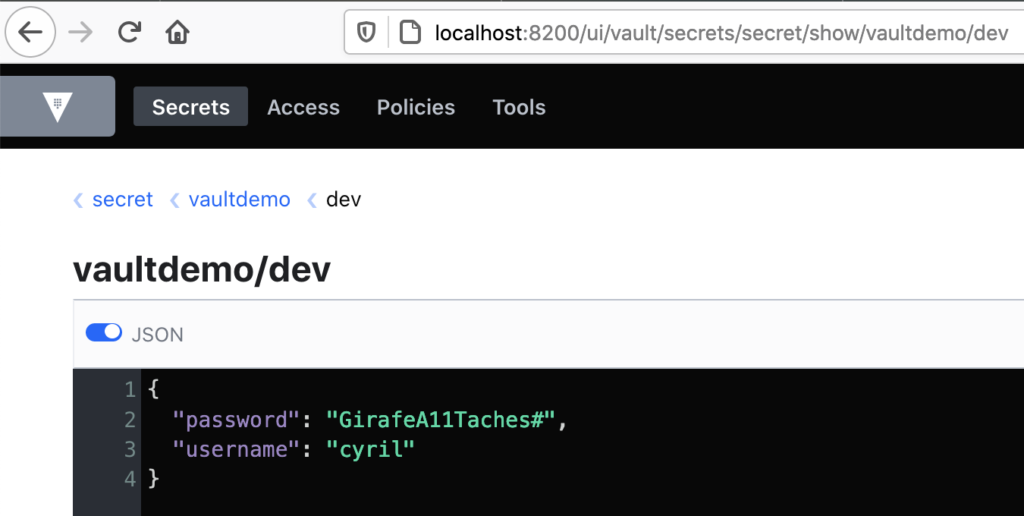The height and width of the screenshot is (516, 1024).
Task: Open the Secrets tab
Action: (x=191, y=106)
